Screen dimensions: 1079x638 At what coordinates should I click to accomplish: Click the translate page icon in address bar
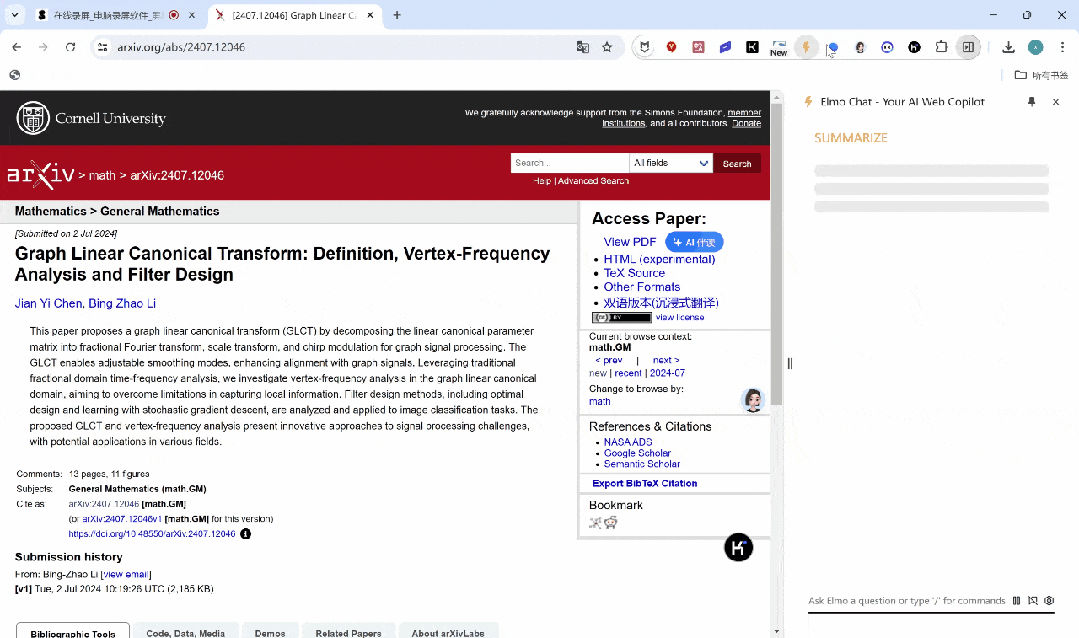coord(582,47)
